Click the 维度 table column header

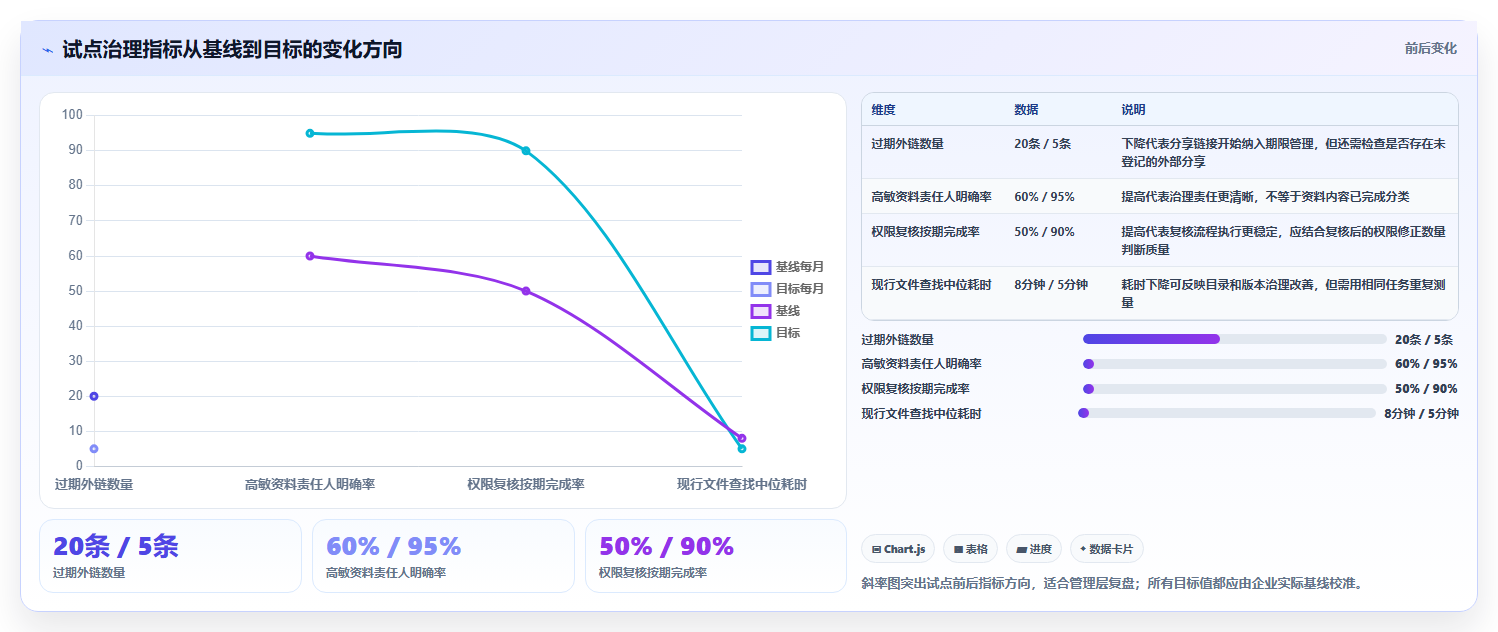[884, 110]
